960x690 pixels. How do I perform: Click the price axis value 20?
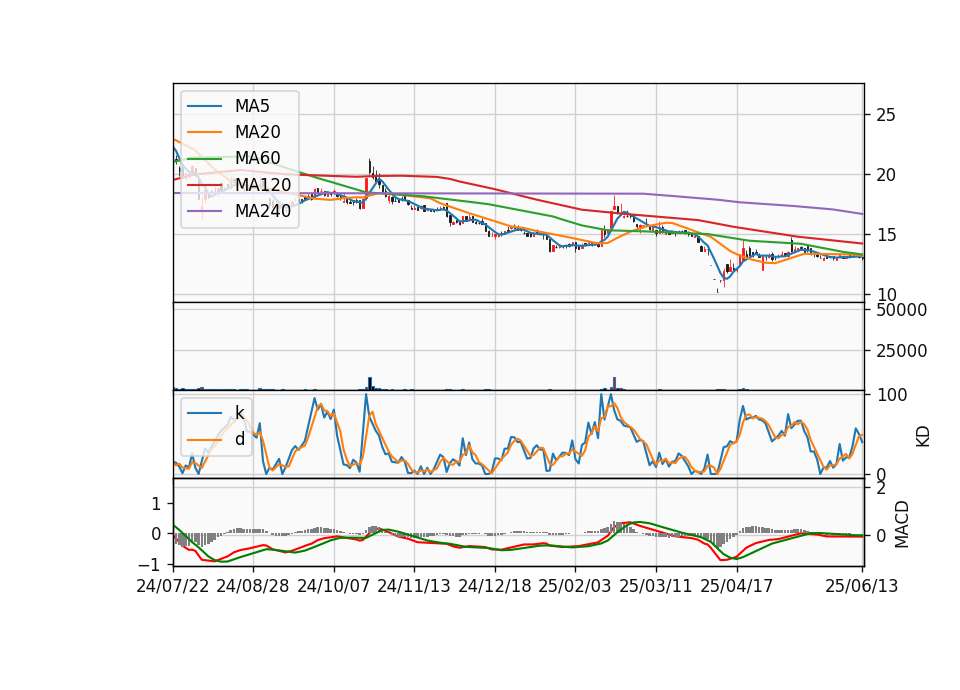[x=885, y=175]
